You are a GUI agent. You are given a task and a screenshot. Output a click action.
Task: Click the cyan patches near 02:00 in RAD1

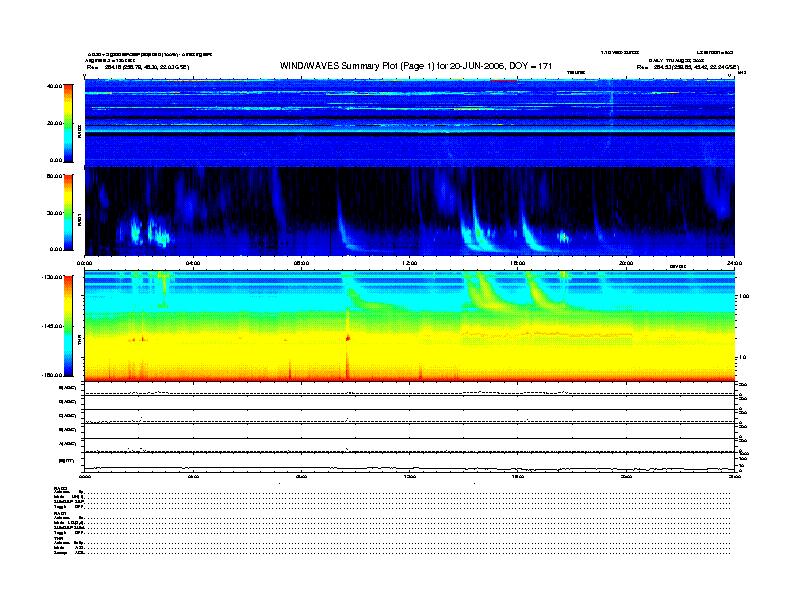click(x=149, y=232)
